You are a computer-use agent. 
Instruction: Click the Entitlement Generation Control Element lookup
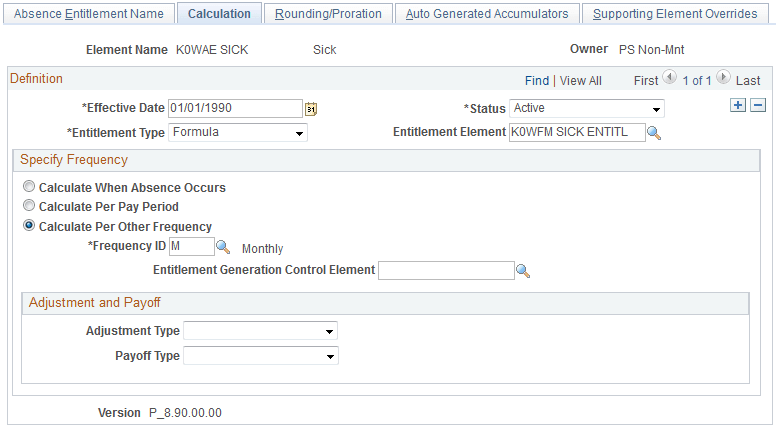point(523,271)
